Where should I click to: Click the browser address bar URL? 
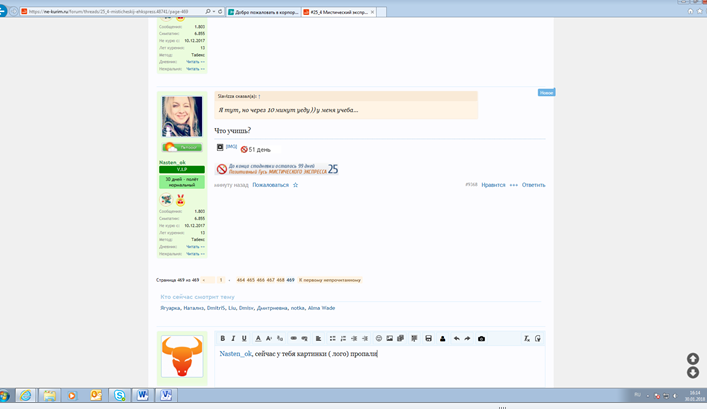coord(108,11)
